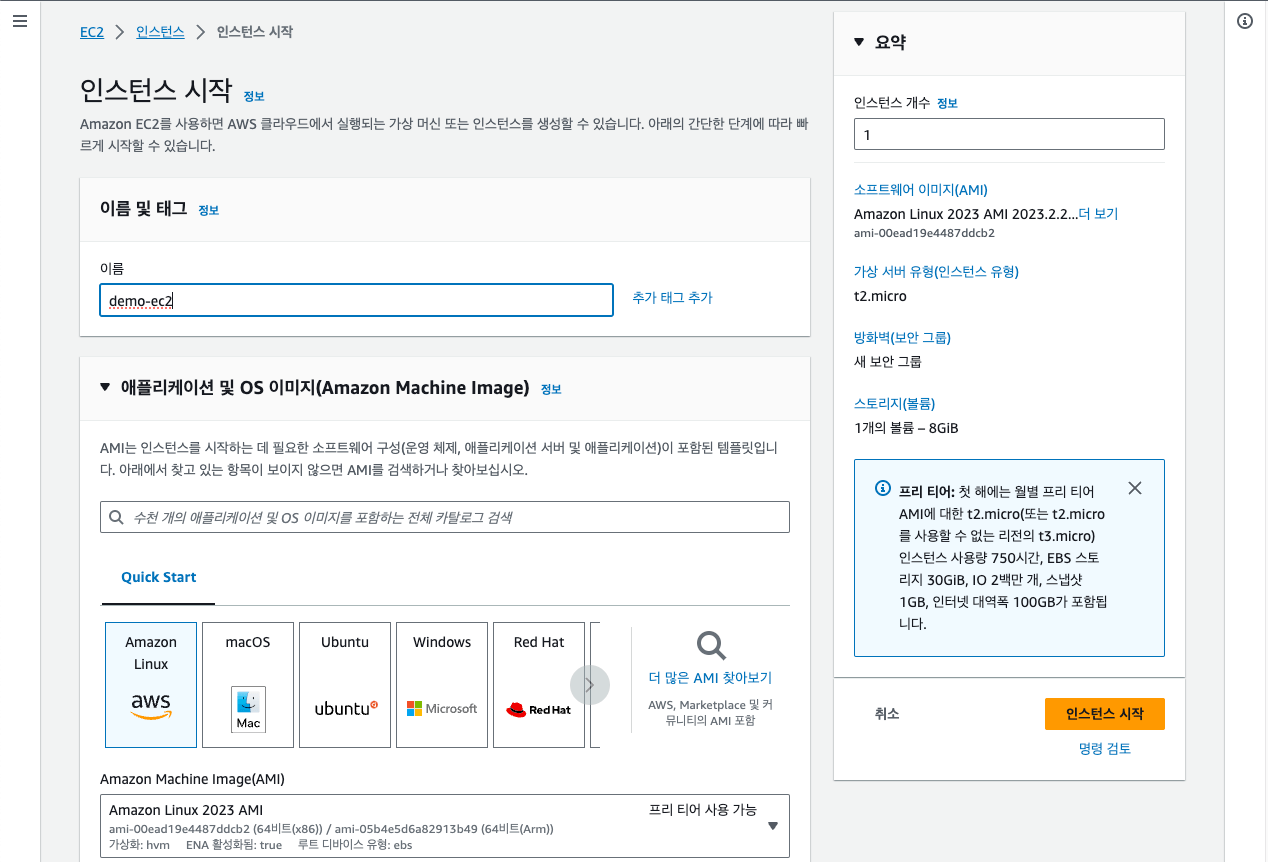
Task: Click 더 보기 link in summary
Action: click(x=1098, y=214)
